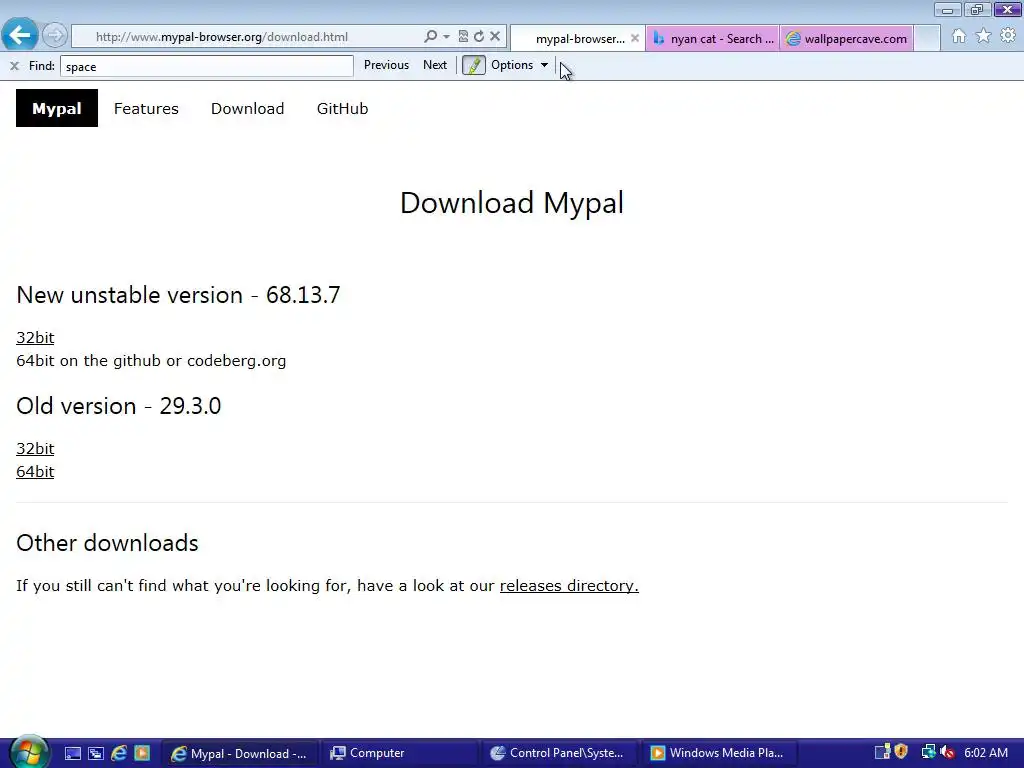Click 'New unstable version - 68.13.7' heading
Screen dimensions: 1024x768
point(178,295)
